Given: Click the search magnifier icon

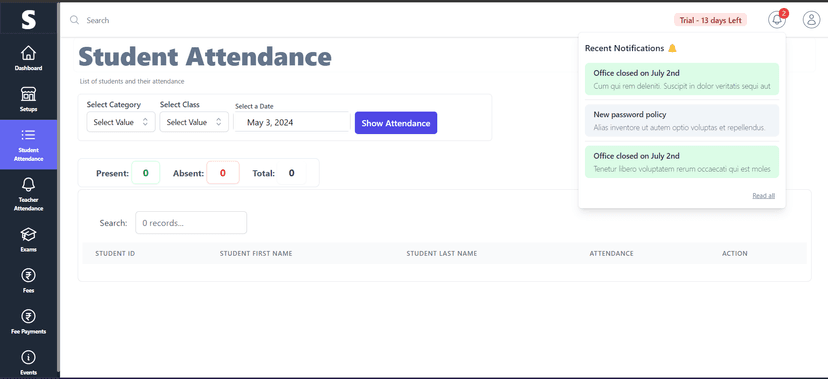Looking at the screenshot, I should click(x=74, y=20).
